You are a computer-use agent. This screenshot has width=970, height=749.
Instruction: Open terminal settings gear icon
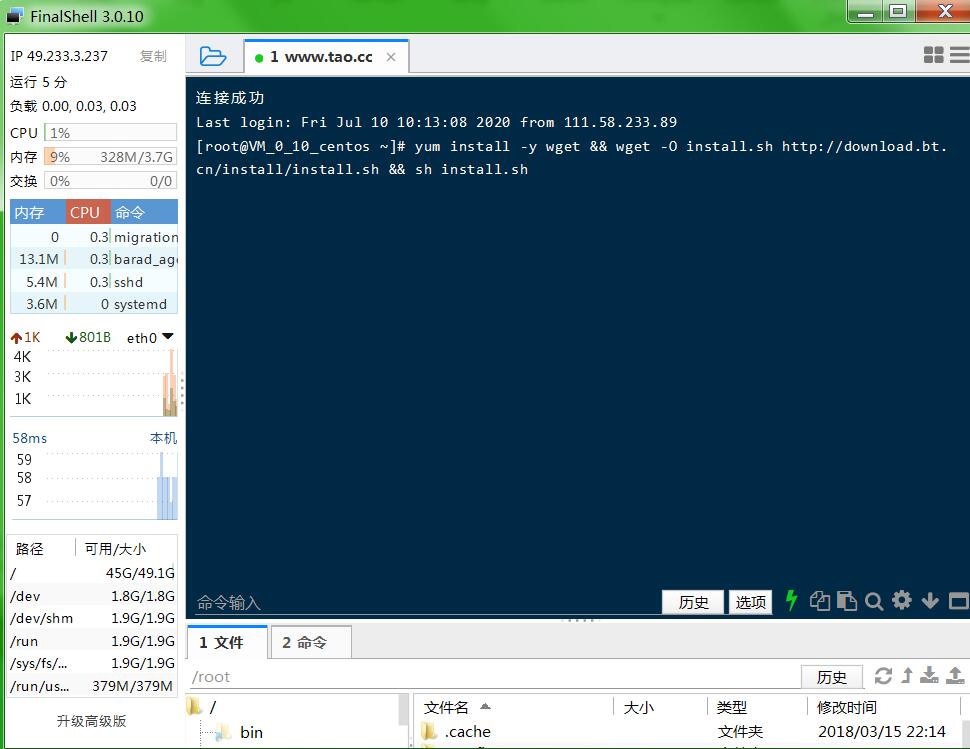tap(902, 600)
